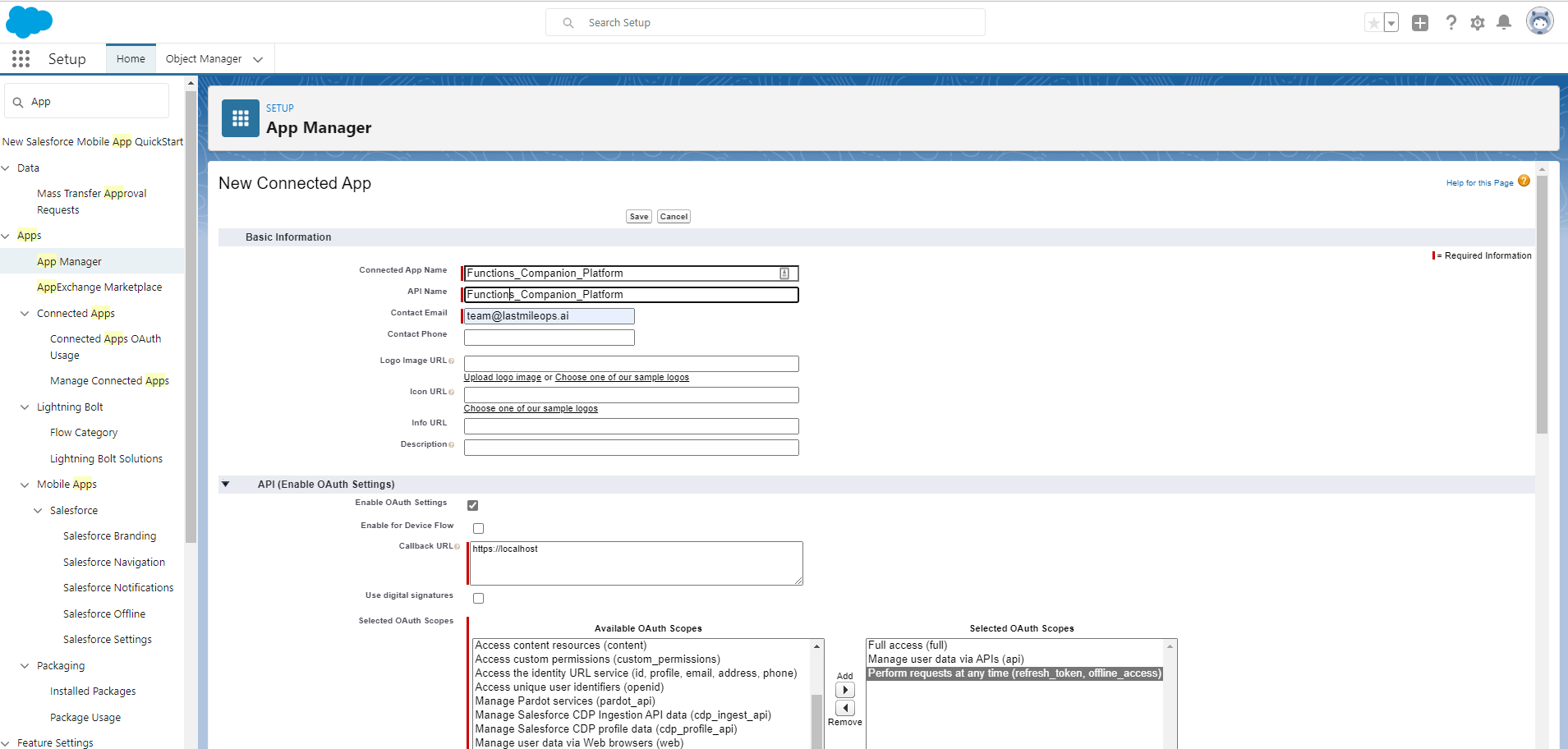Image resolution: width=1568 pixels, height=749 pixels.
Task: Collapse the Connected Apps tree node
Action: 25,313
